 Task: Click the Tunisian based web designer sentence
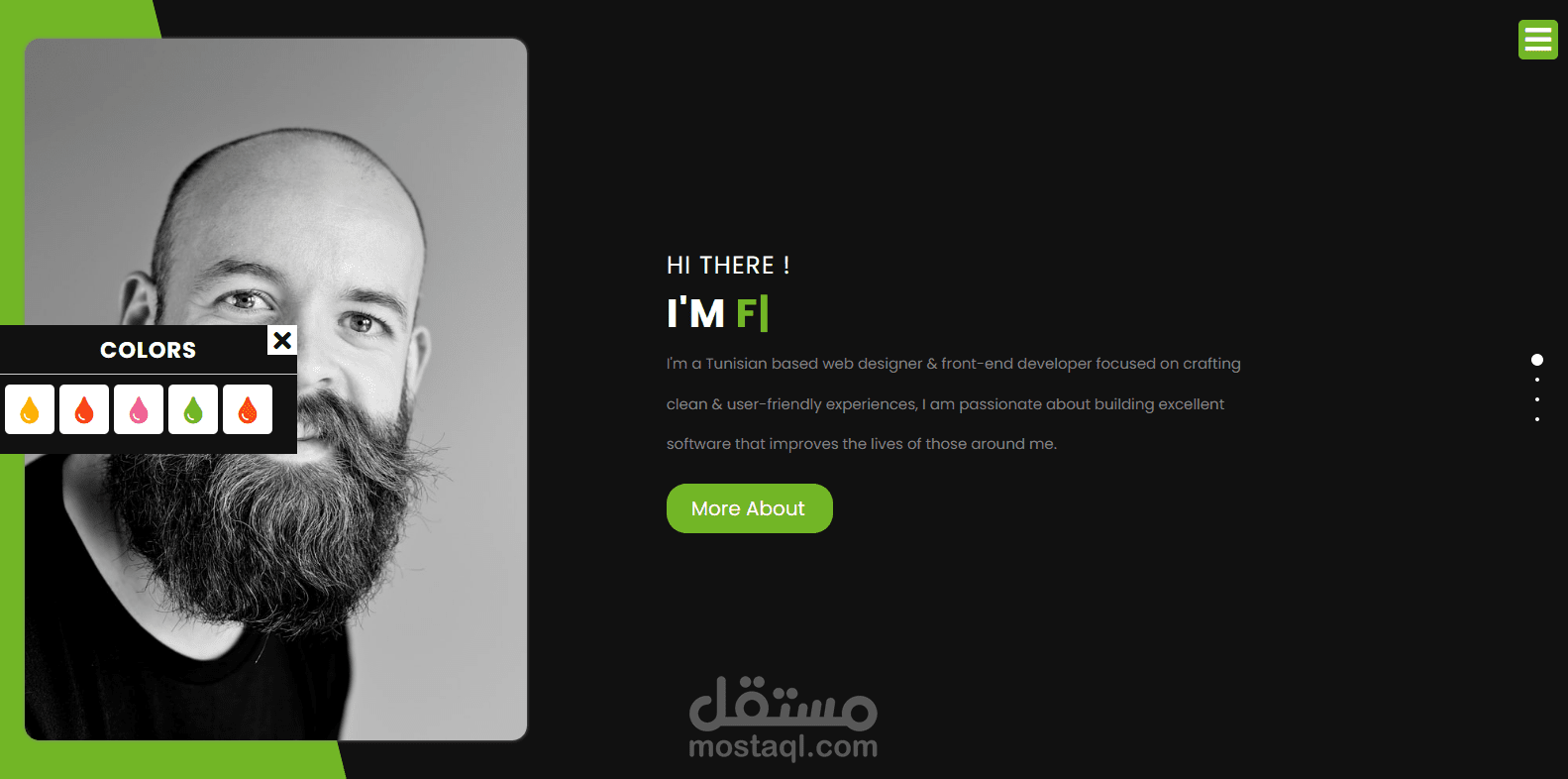click(x=953, y=364)
